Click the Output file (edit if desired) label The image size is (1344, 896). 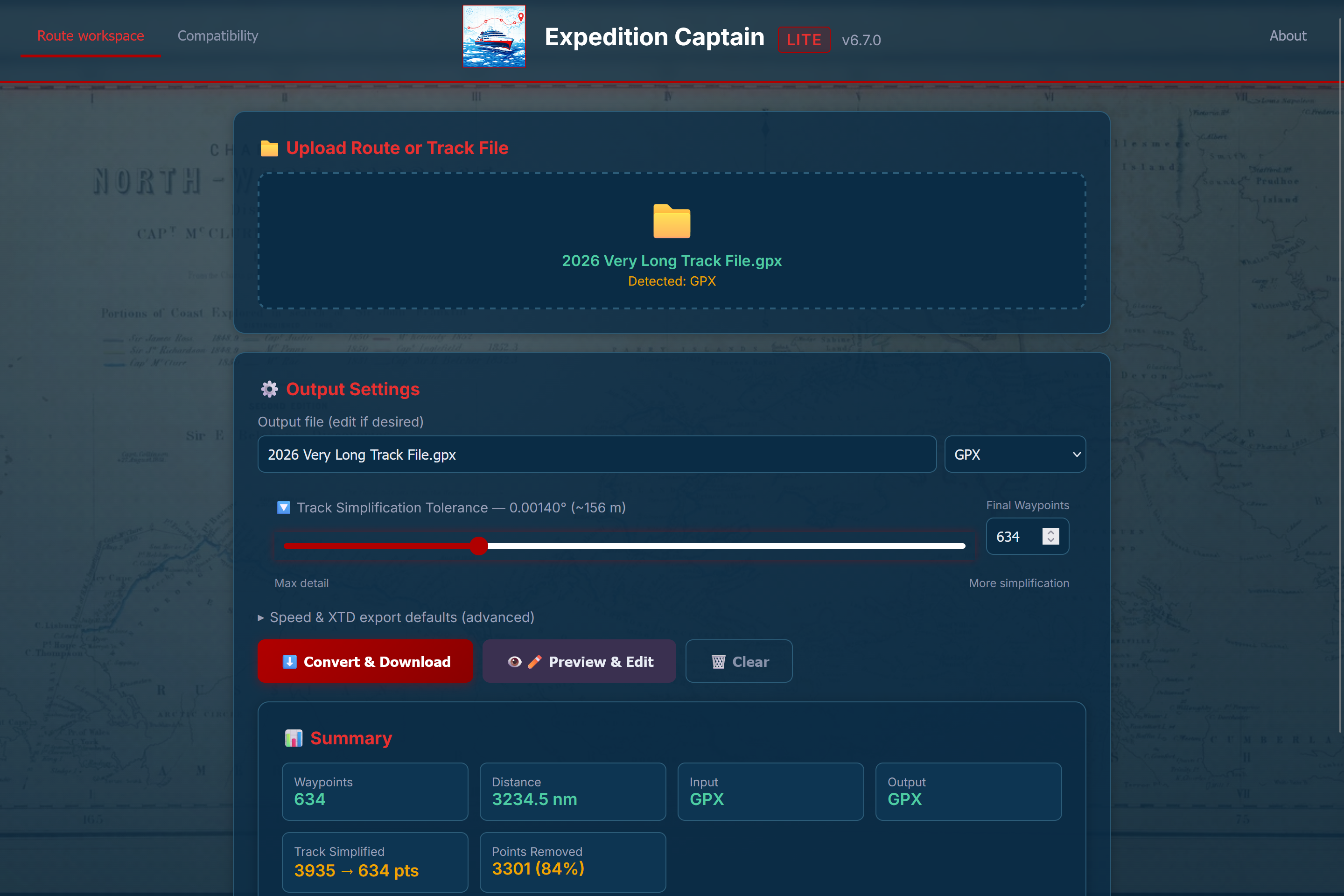tap(341, 422)
